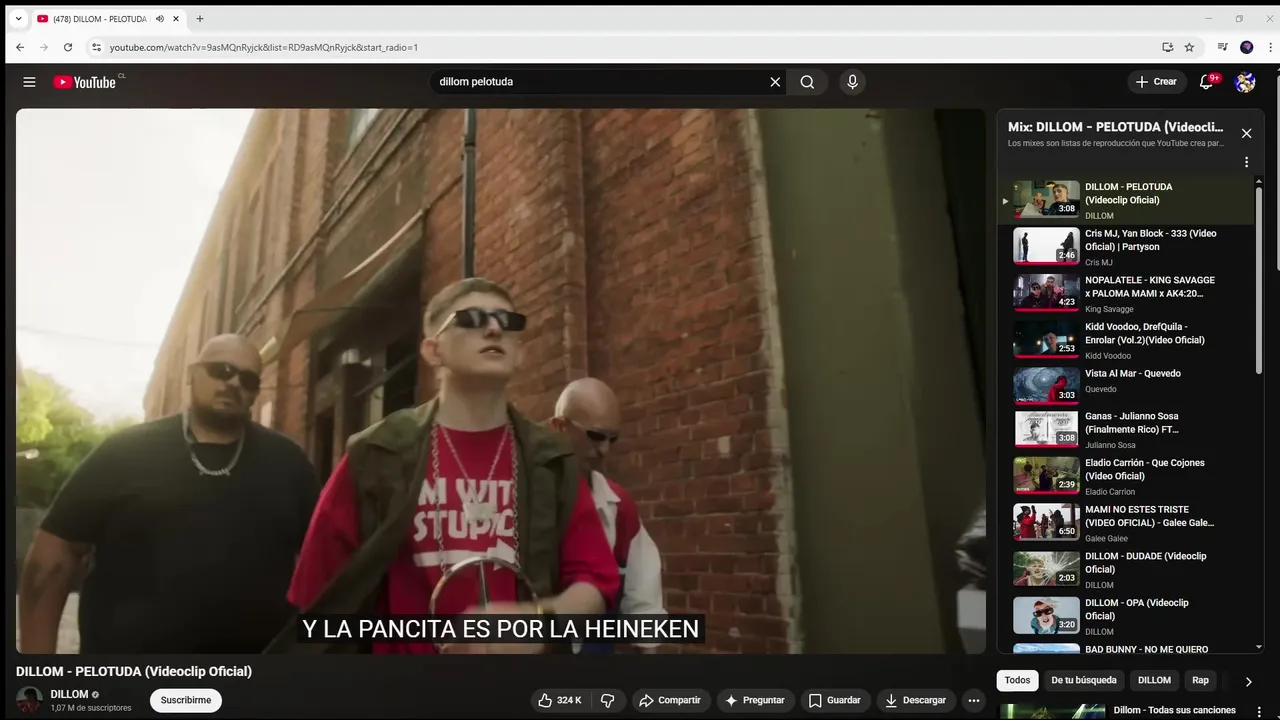
Task: Focus the YouTube search field
Action: pyautogui.click(x=600, y=82)
